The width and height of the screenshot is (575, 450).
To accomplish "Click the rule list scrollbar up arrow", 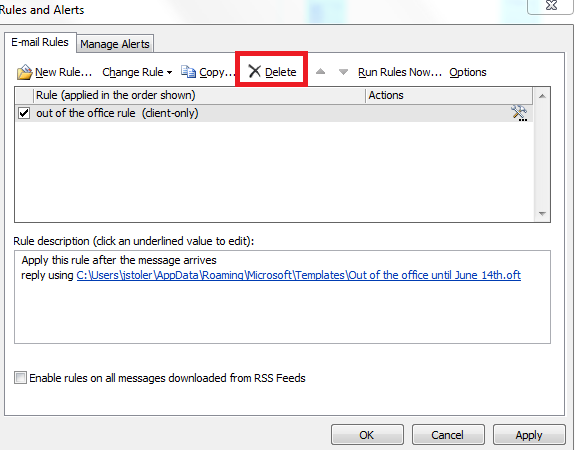I will pos(542,96).
